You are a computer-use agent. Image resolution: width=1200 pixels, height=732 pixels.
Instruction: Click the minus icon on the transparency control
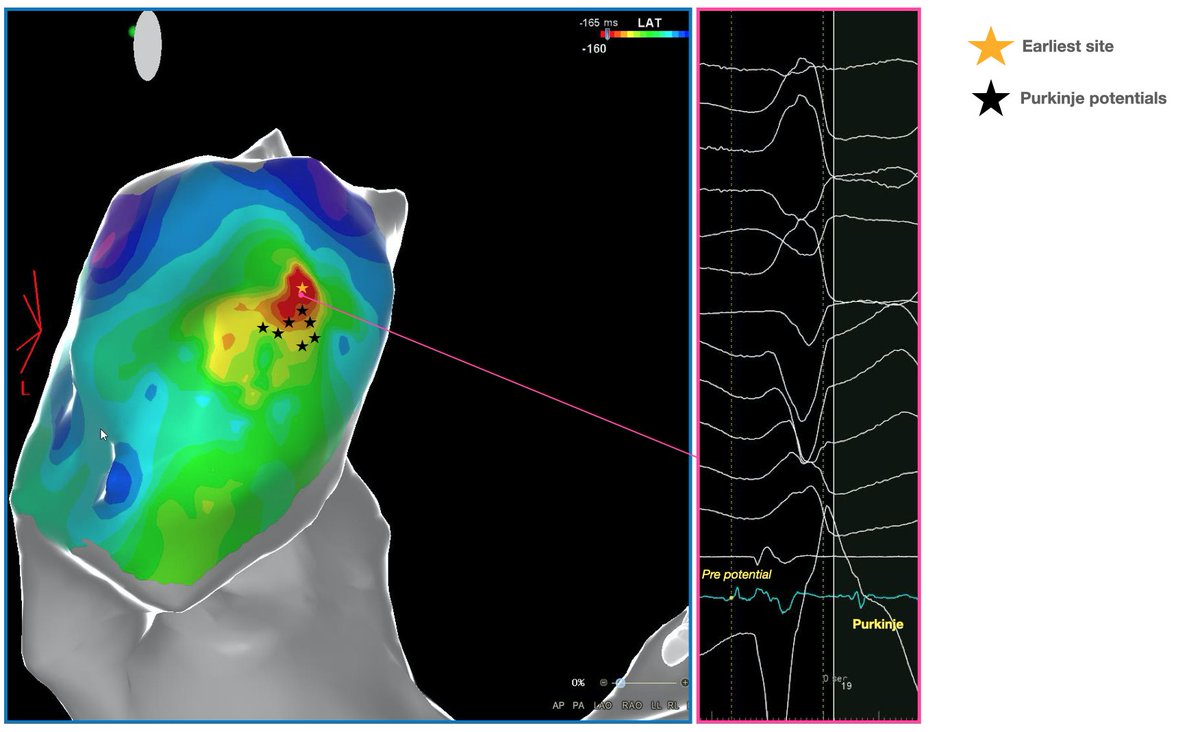(x=604, y=683)
